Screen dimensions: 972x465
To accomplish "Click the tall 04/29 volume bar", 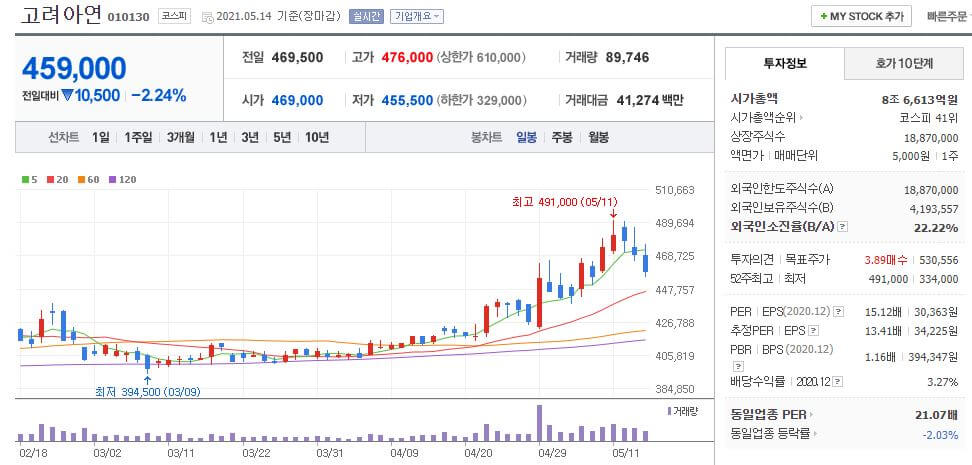I will 539,423.
